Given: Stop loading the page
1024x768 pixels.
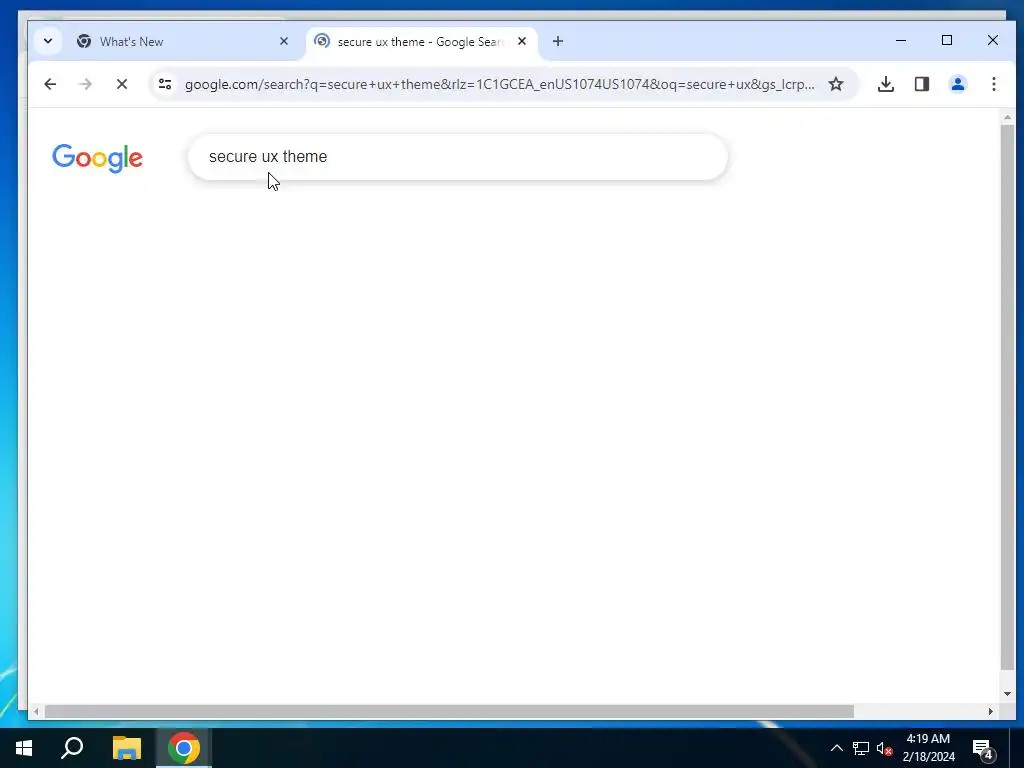Looking at the screenshot, I should (x=121, y=84).
